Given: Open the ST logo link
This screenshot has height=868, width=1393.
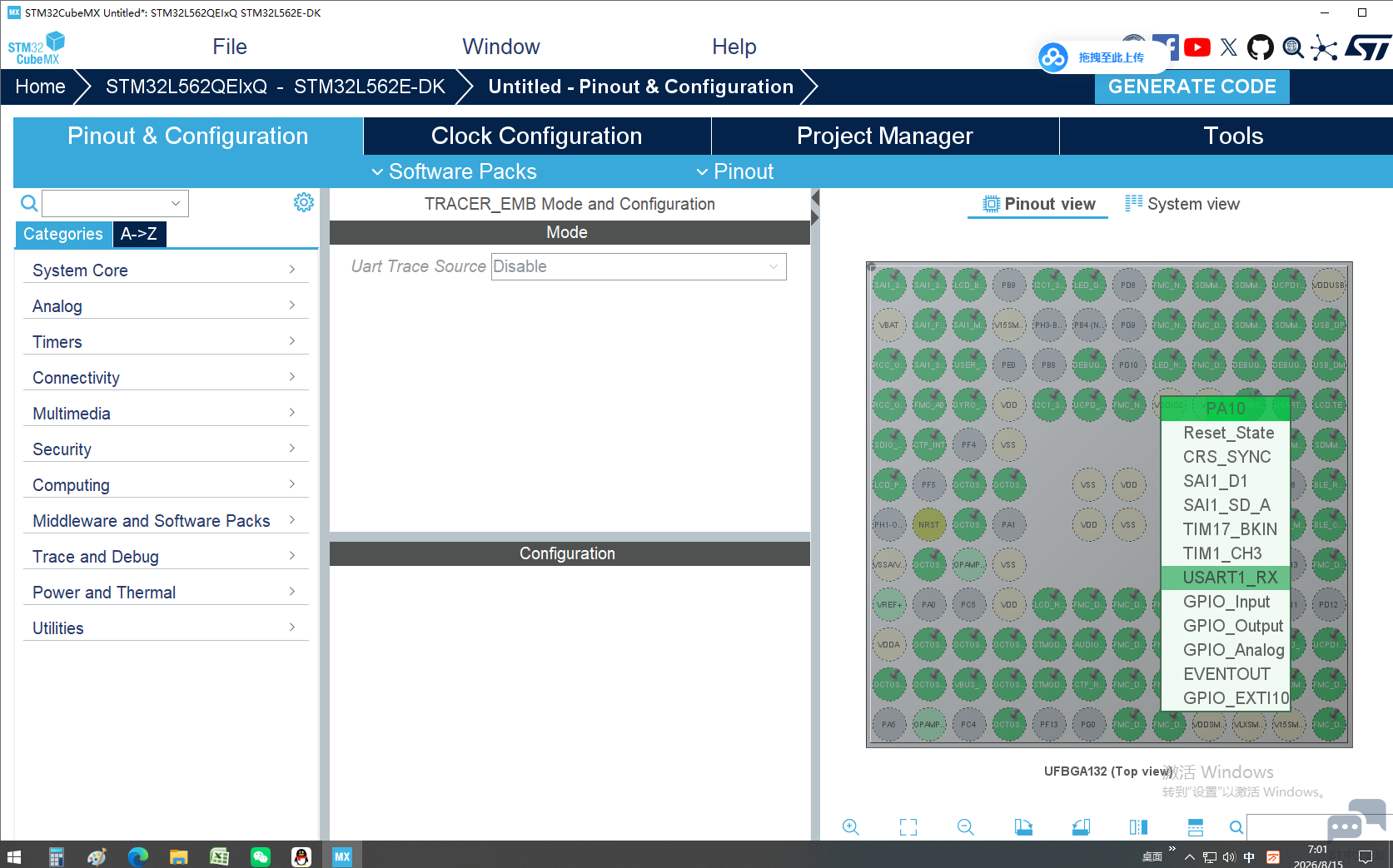Looking at the screenshot, I should (1368, 47).
